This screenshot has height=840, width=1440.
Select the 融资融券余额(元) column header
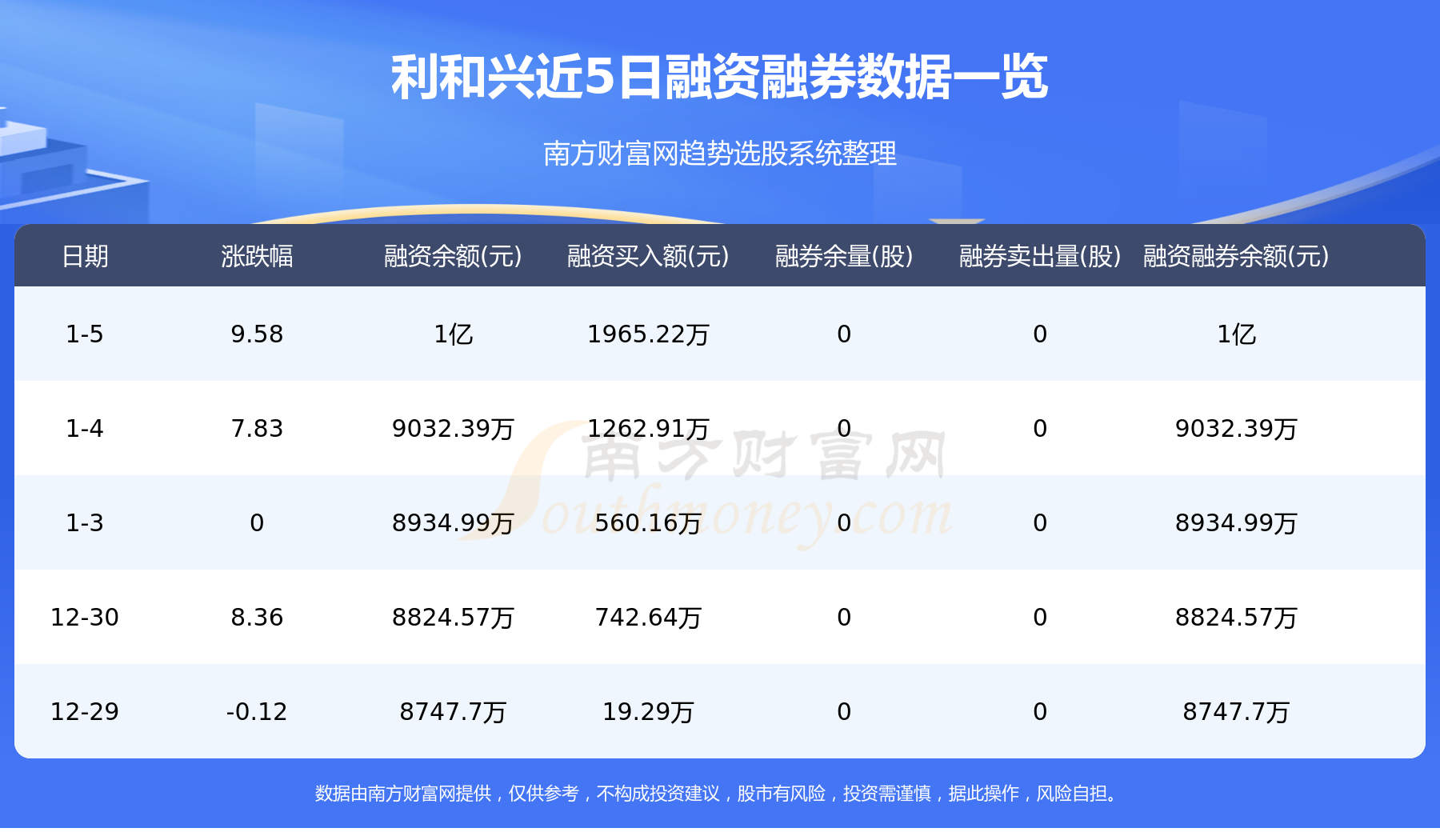pos(1236,256)
